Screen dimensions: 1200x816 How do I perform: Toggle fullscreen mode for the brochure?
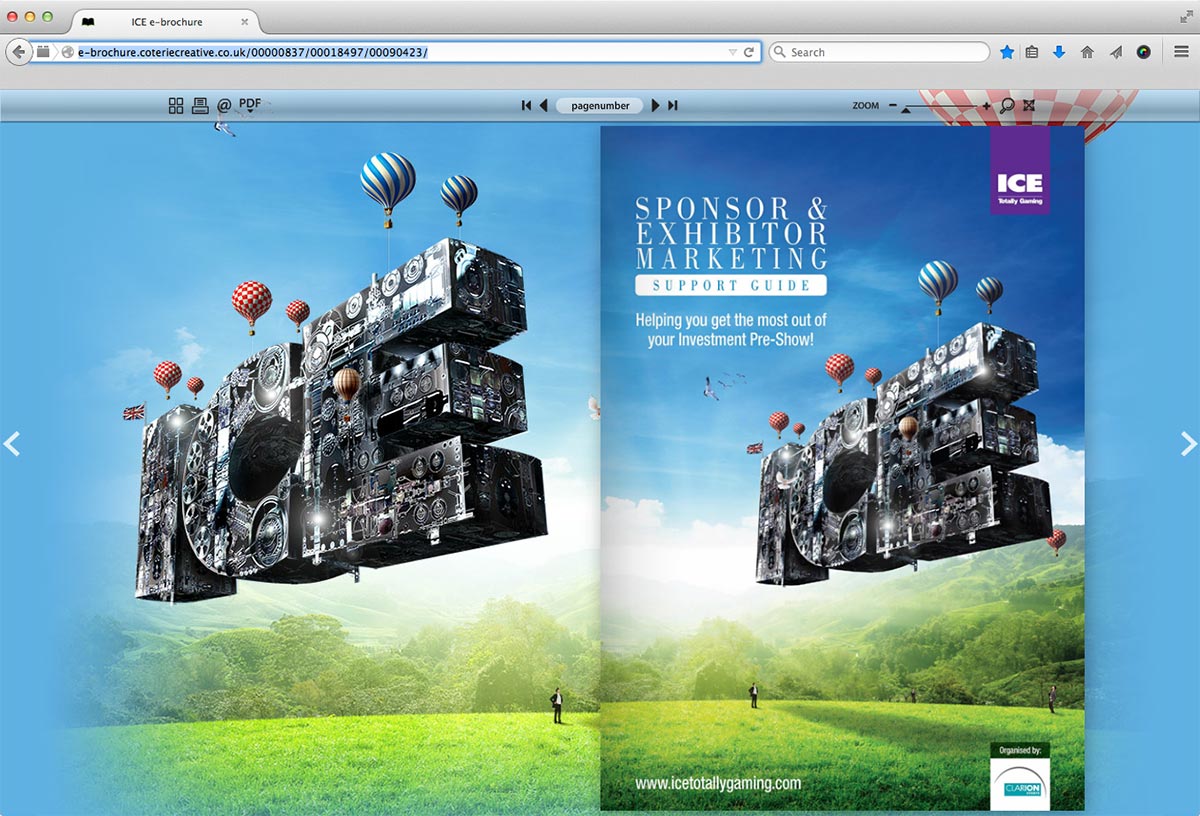tap(1029, 105)
